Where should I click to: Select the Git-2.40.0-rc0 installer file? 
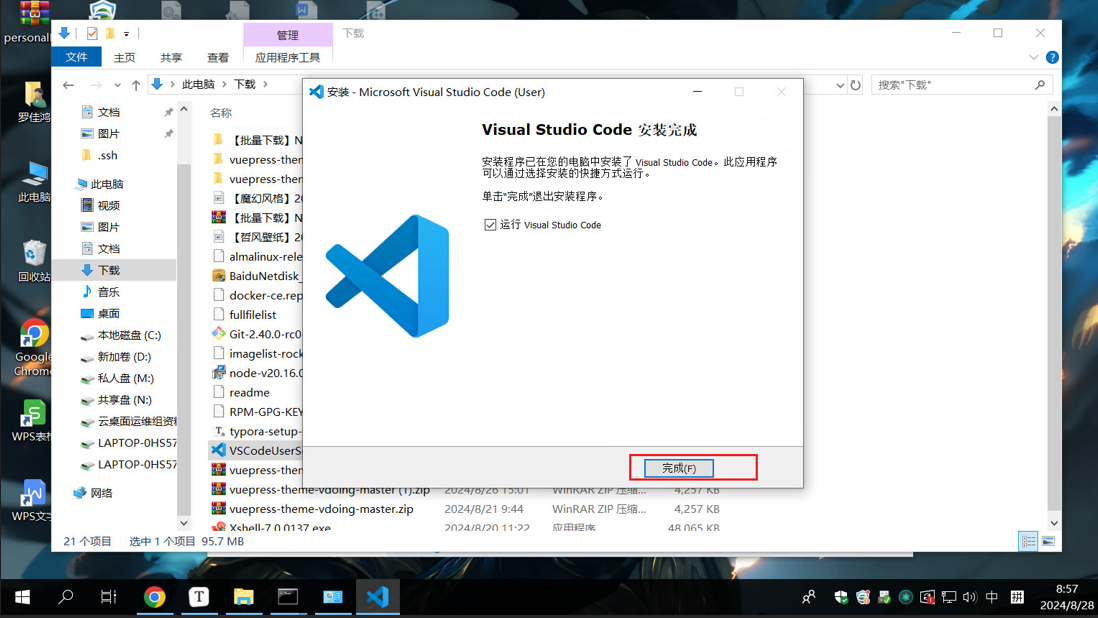[256, 334]
